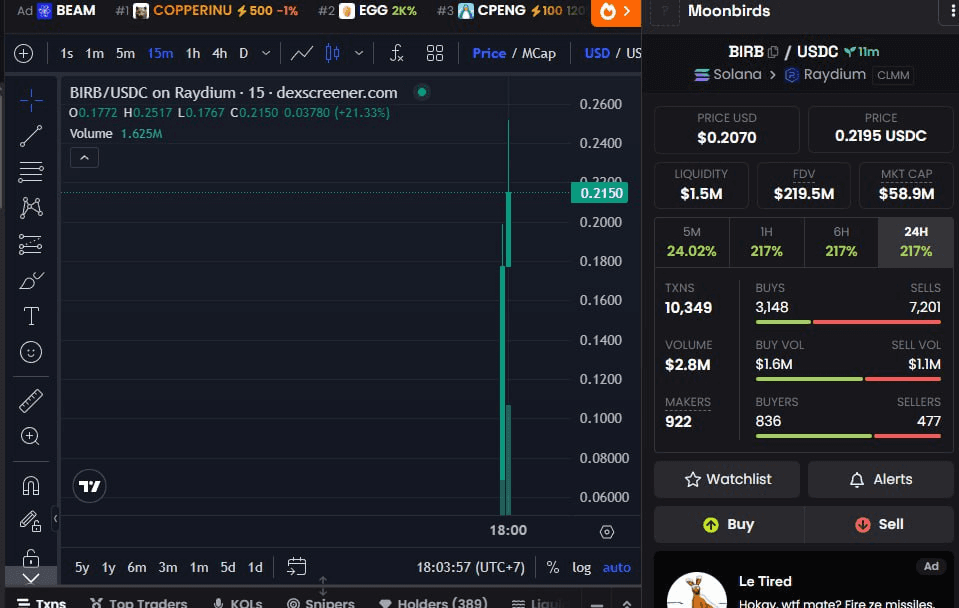
Task: Toggle the magnet mode
Action: pyautogui.click(x=31, y=486)
